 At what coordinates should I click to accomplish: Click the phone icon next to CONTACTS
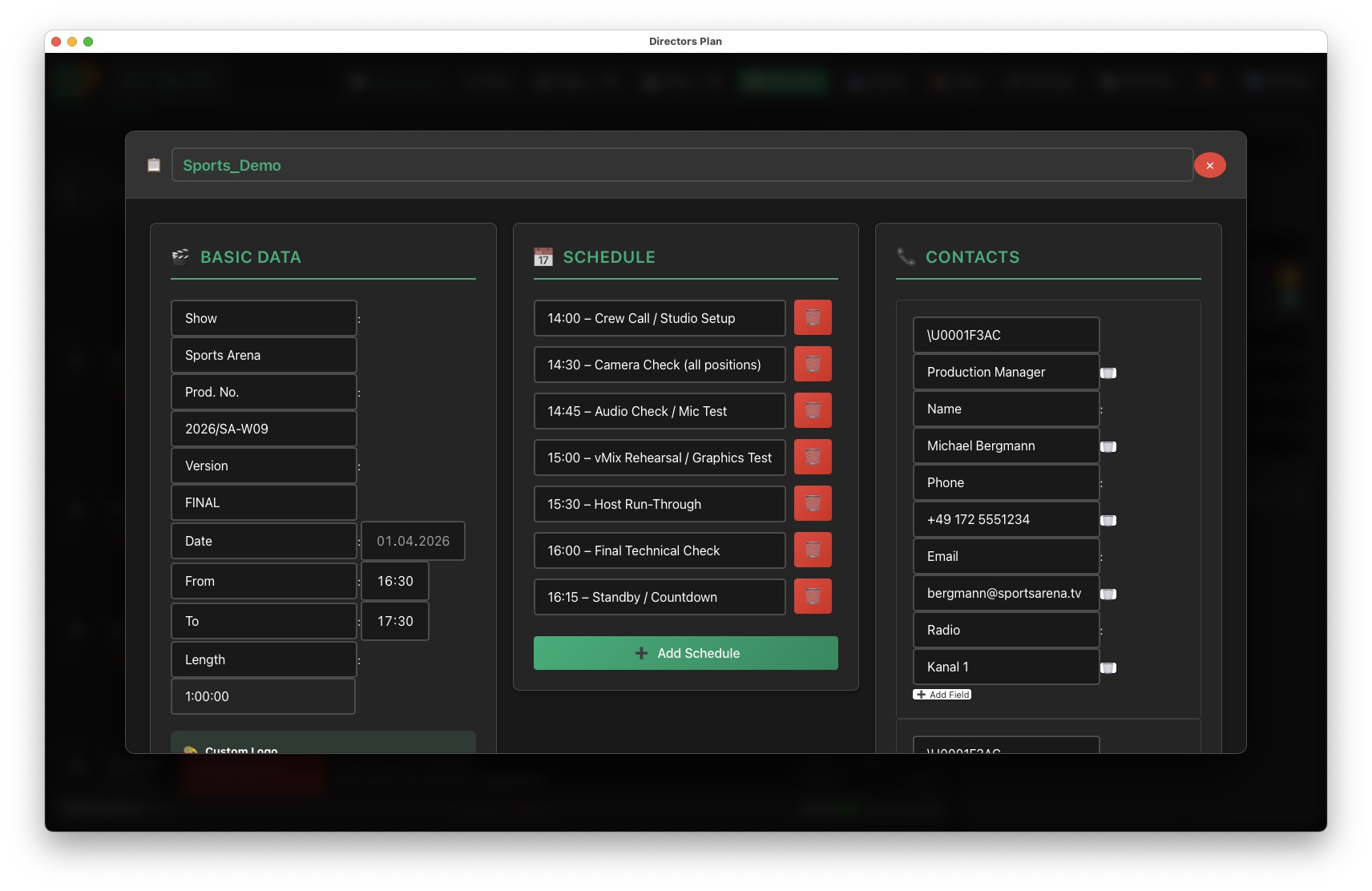click(906, 256)
